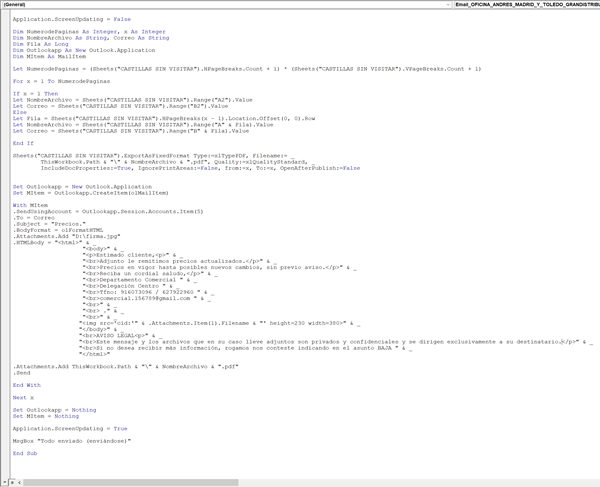Click the 'If x = 1 Then' line
The width and height of the screenshot is (600, 487).
[x=35, y=94]
